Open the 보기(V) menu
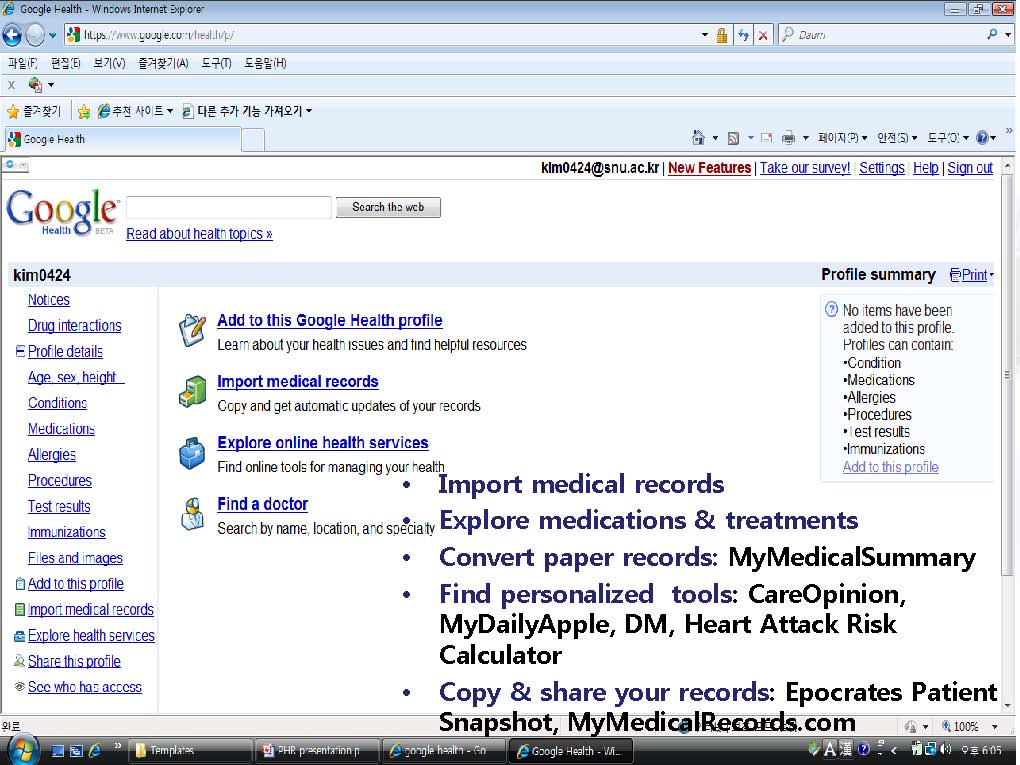The width and height of the screenshot is (1020, 765). tap(109, 63)
